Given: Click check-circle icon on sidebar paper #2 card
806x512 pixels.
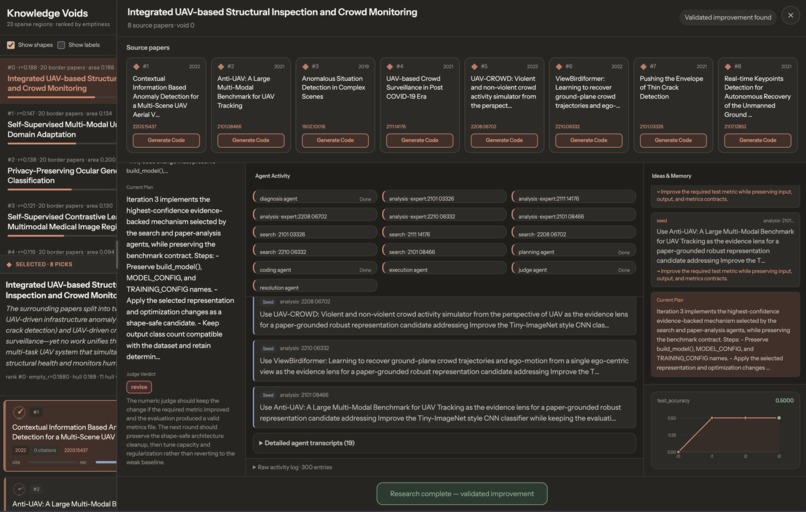Looking at the screenshot, I should [19, 489].
